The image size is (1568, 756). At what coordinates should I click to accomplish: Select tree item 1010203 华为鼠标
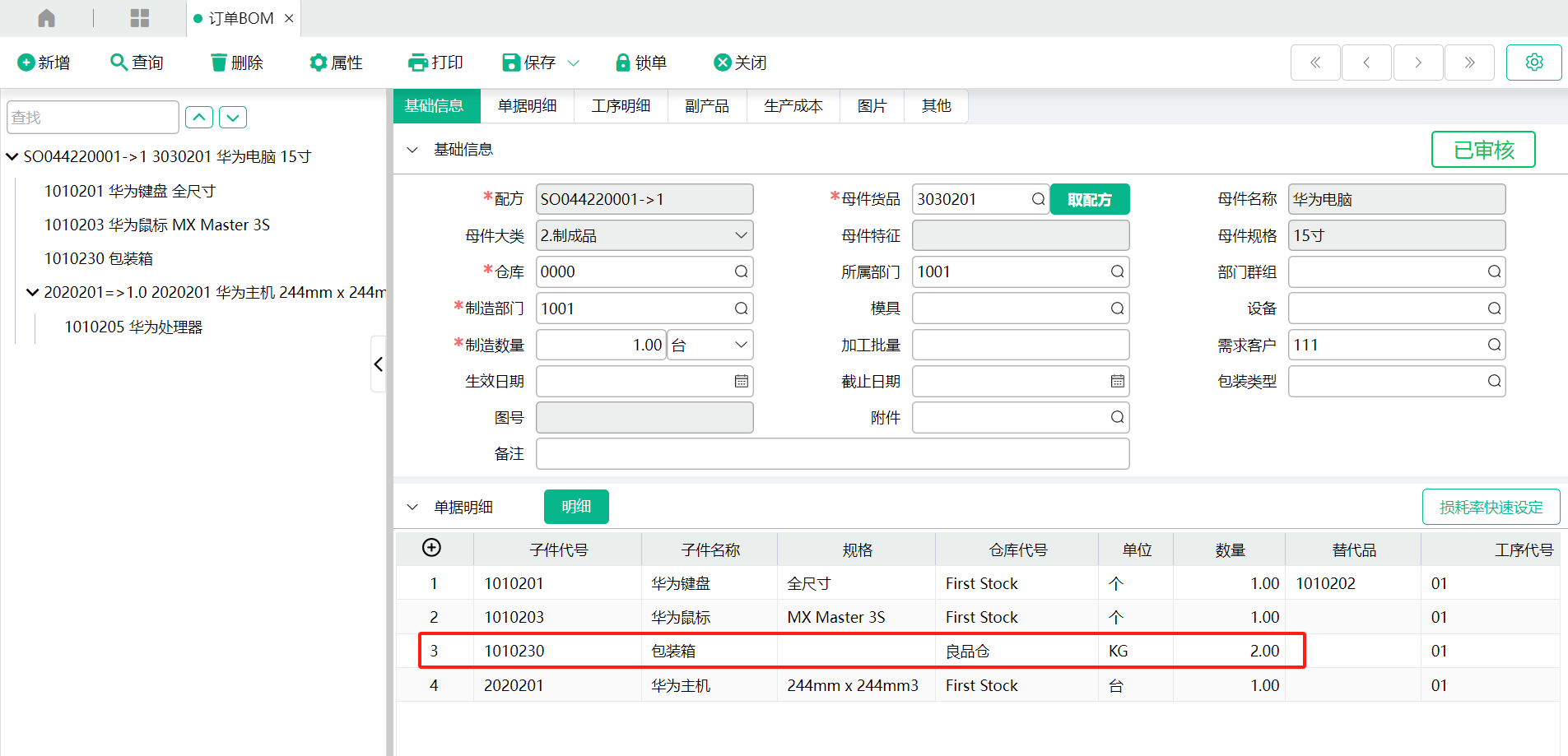click(x=156, y=225)
